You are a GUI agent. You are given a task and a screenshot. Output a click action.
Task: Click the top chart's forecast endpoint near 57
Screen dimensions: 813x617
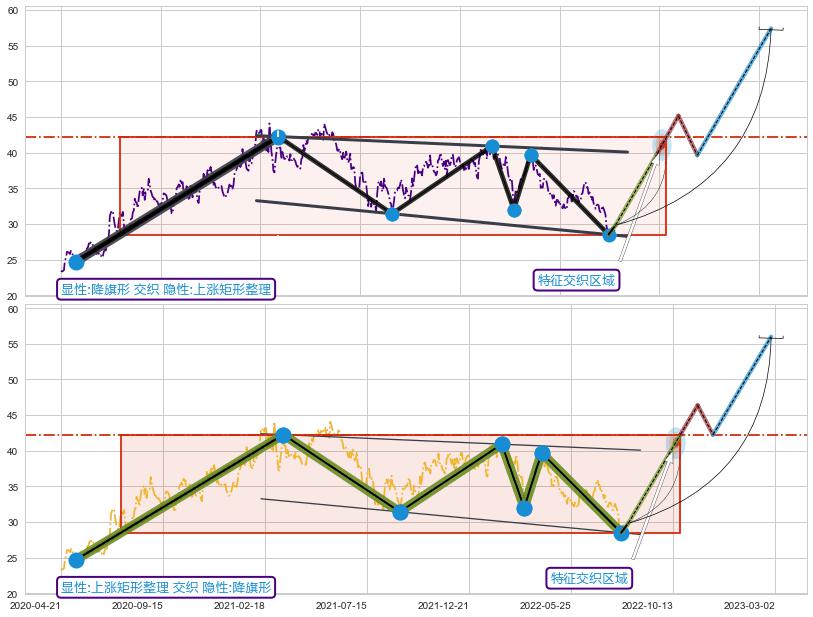(x=770, y=29)
